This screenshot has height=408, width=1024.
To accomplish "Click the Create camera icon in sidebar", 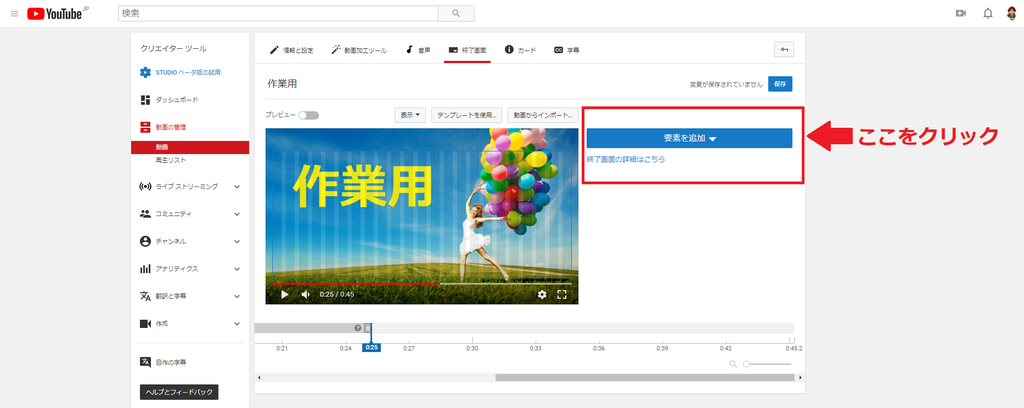I will (x=146, y=323).
